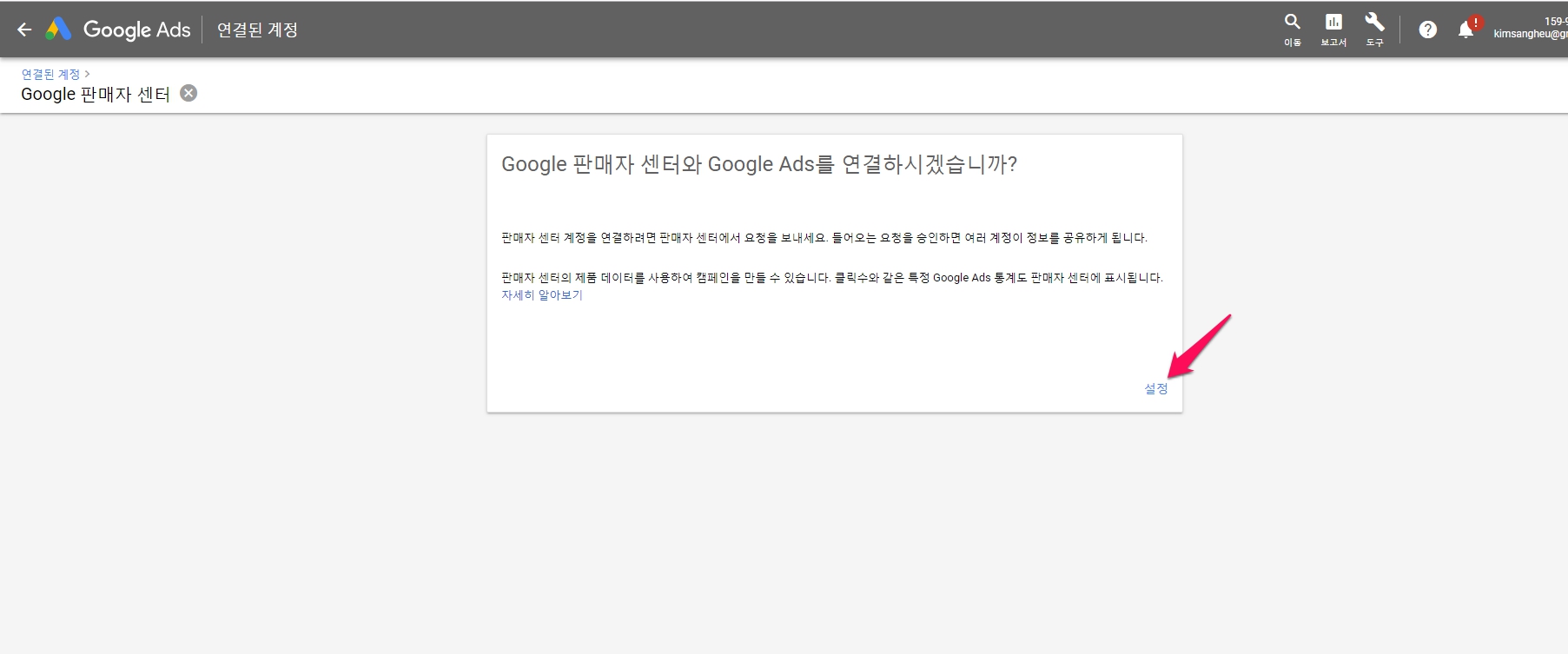Viewport: 1568px width, 654px height.
Task: Click the 자세히 알아보기 link
Action: pyautogui.click(x=542, y=295)
